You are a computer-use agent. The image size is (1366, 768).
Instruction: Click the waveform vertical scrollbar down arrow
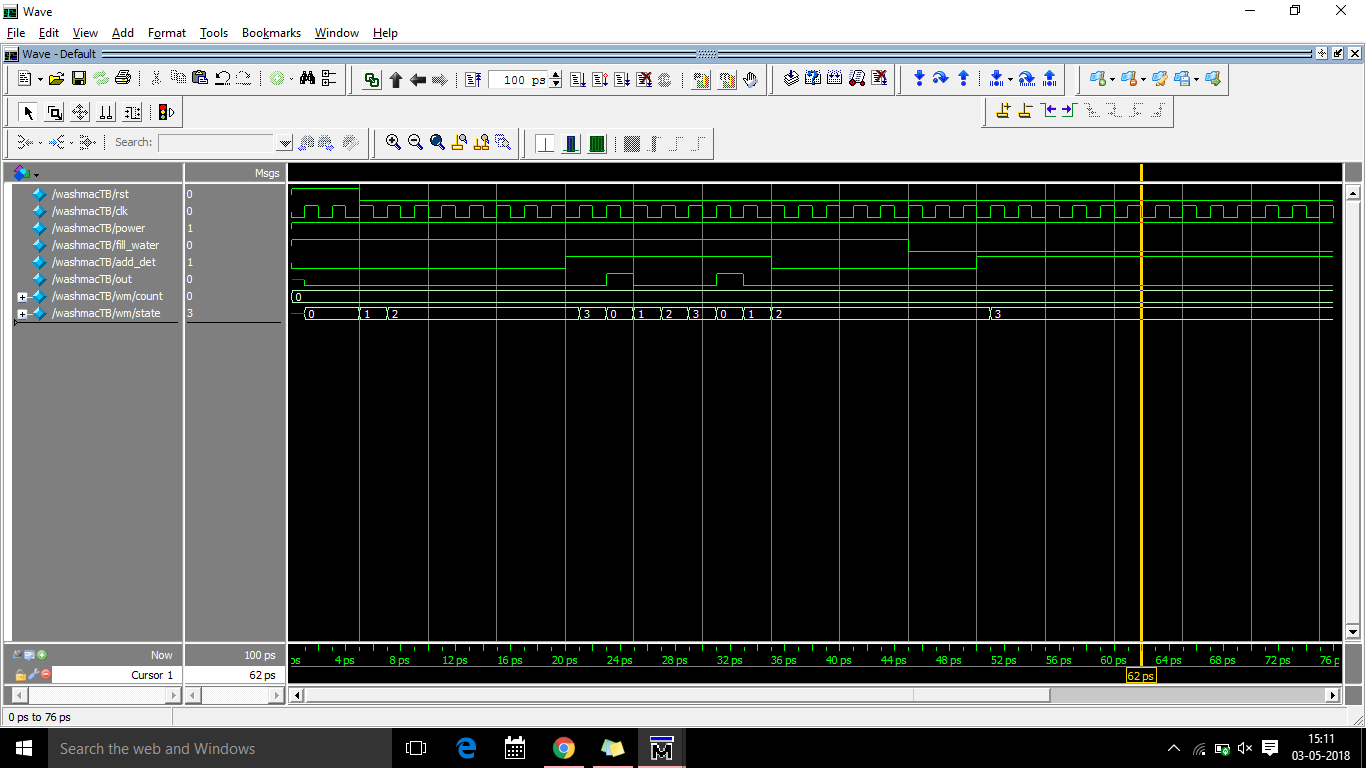(x=1353, y=632)
